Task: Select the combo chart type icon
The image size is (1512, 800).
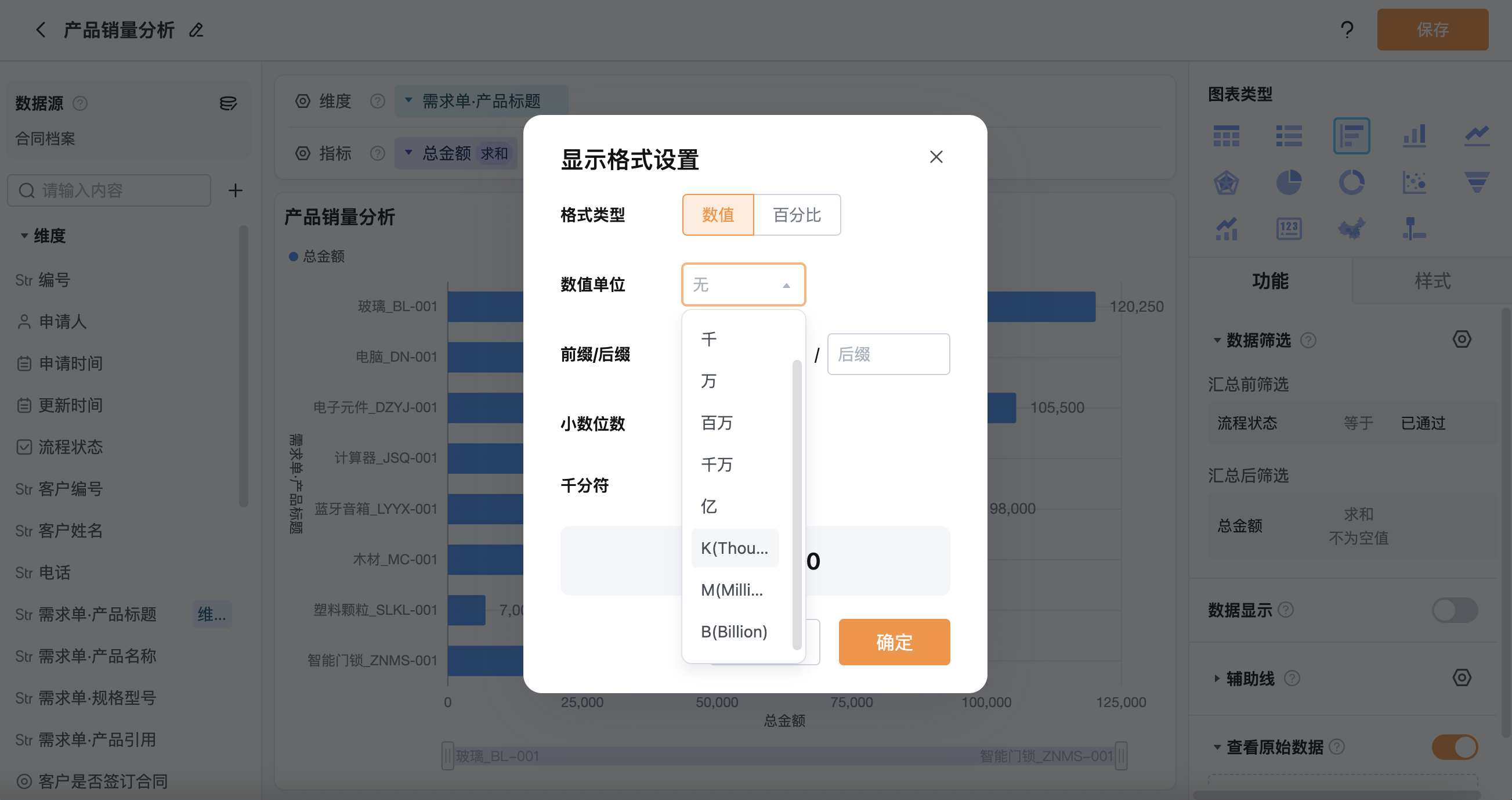Action: (x=1226, y=229)
